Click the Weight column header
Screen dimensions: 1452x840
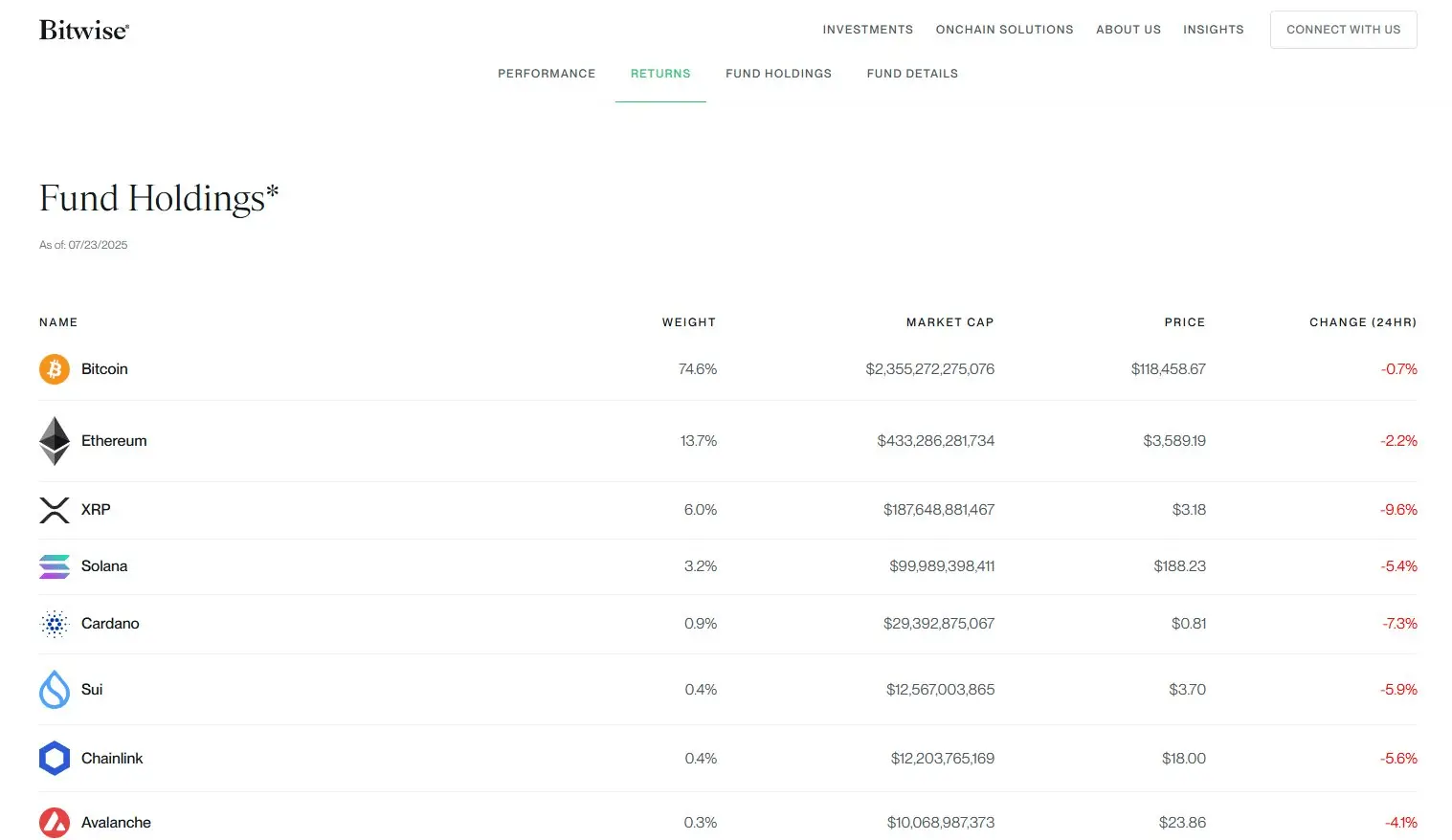(x=689, y=322)
